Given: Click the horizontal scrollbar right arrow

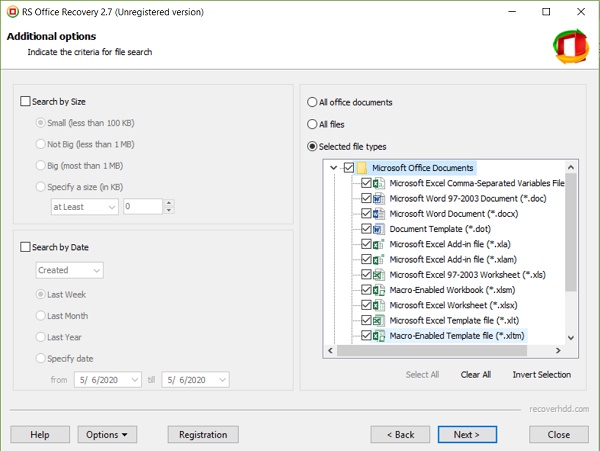Looking at the screenshot, I should tap(558, 350).
